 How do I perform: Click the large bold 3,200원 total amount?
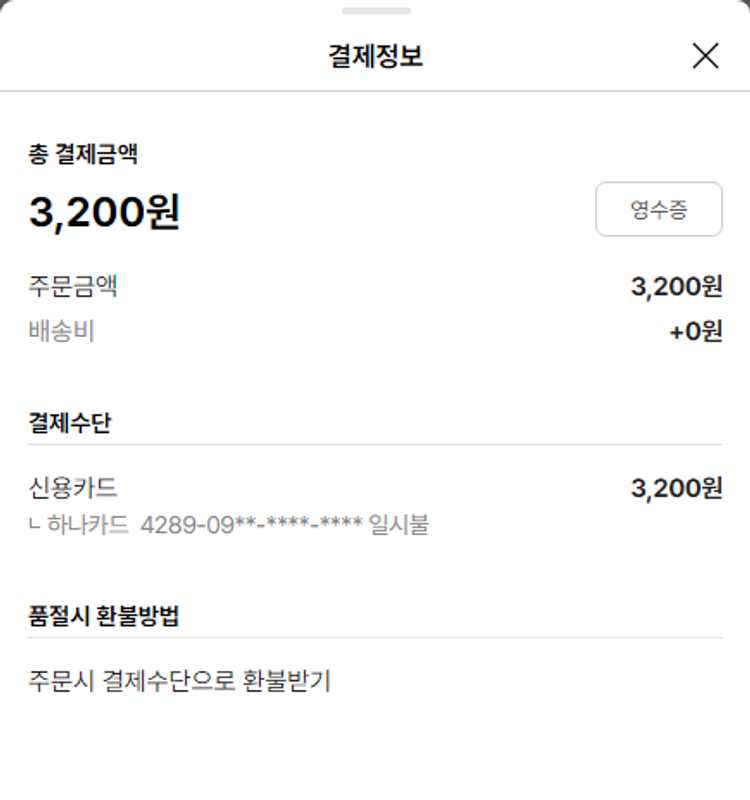104,211
